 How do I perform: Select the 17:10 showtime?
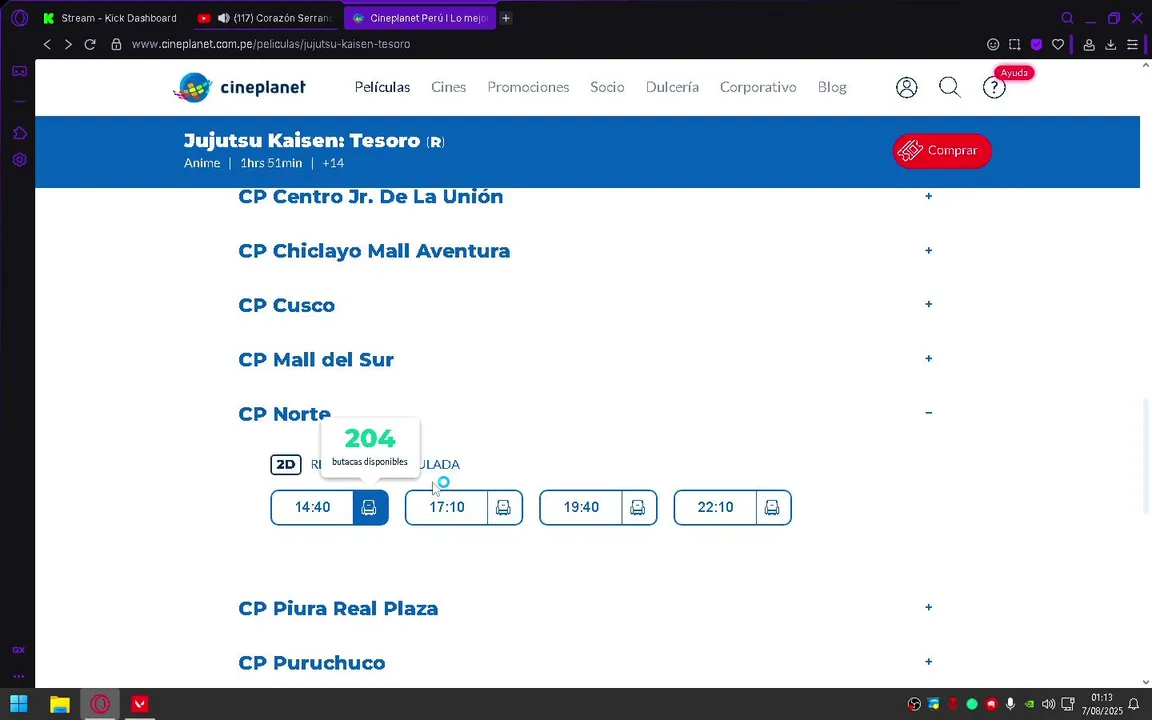coord(447,508)
